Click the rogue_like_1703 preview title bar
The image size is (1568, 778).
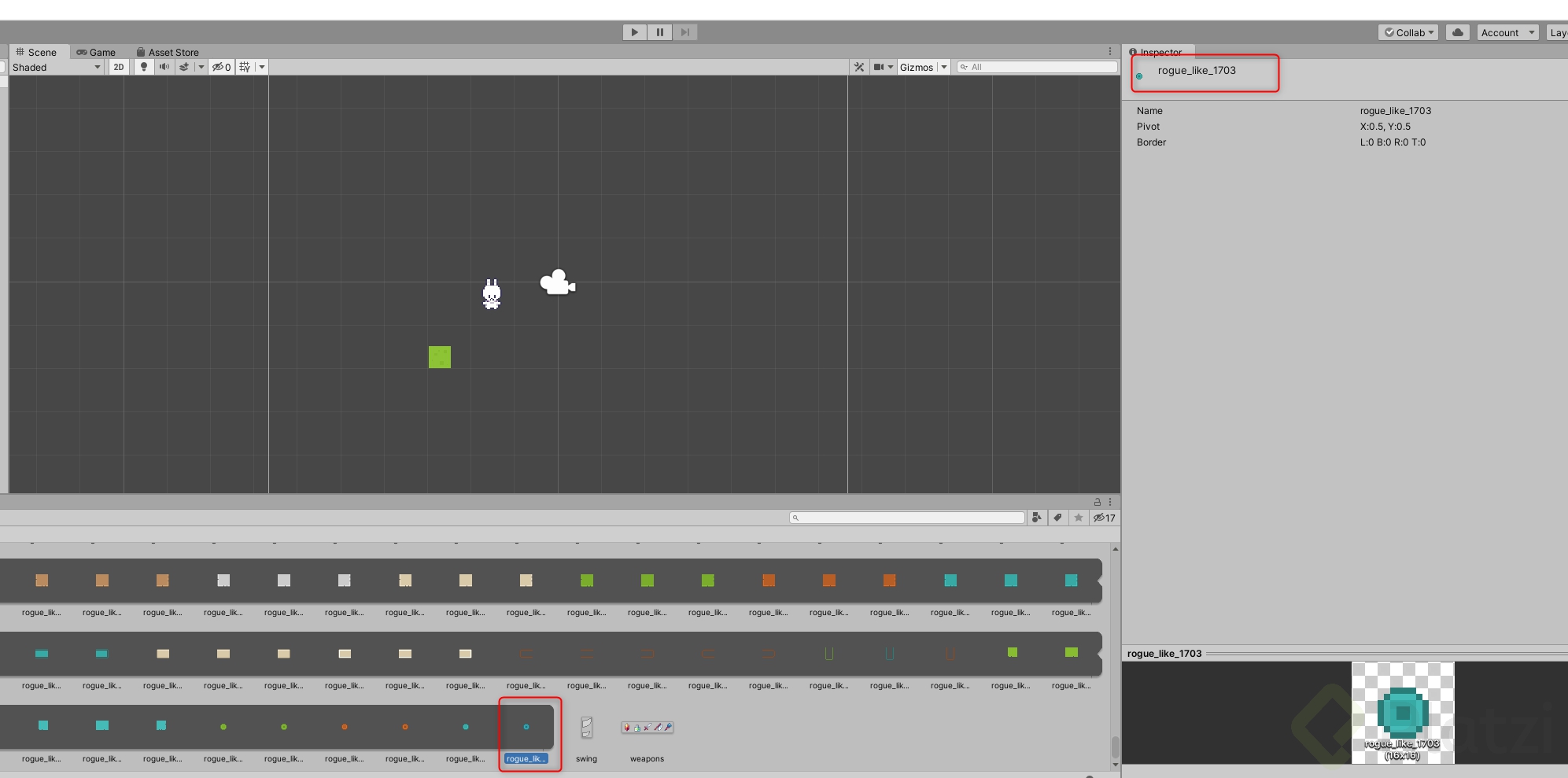[x=1345, y=654]
